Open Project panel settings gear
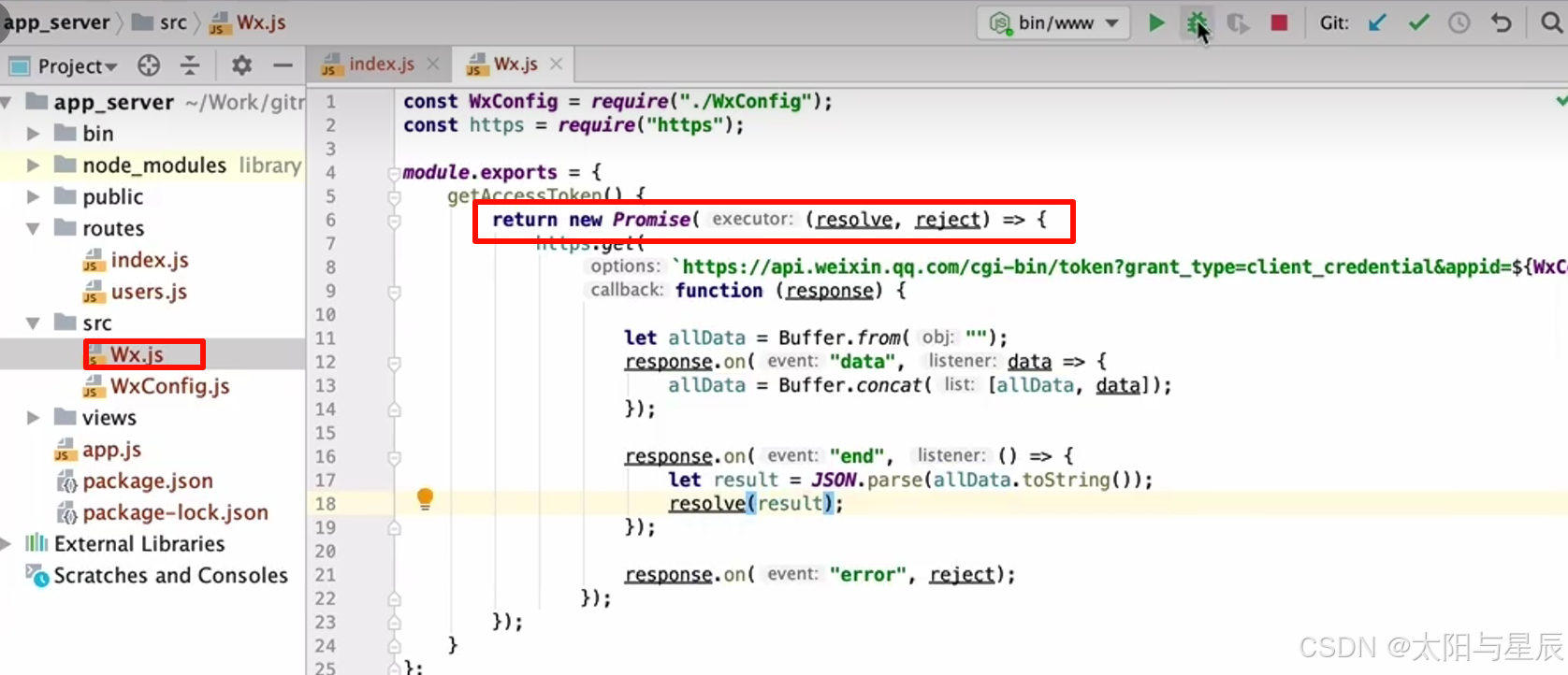1568x675 pixels. click(x=241, y=65)
